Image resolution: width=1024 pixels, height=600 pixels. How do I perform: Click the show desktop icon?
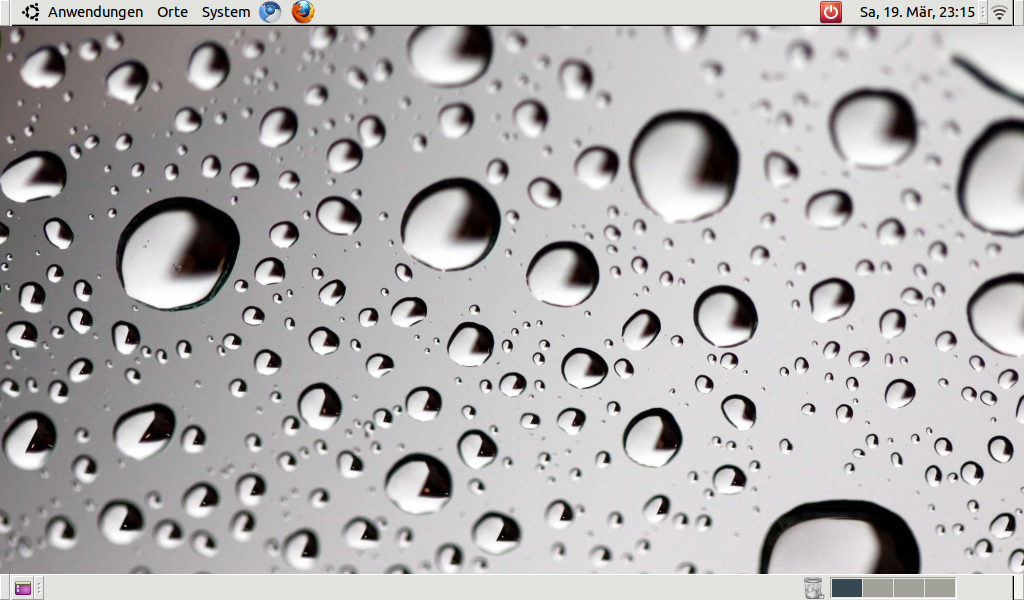[22, 588]
